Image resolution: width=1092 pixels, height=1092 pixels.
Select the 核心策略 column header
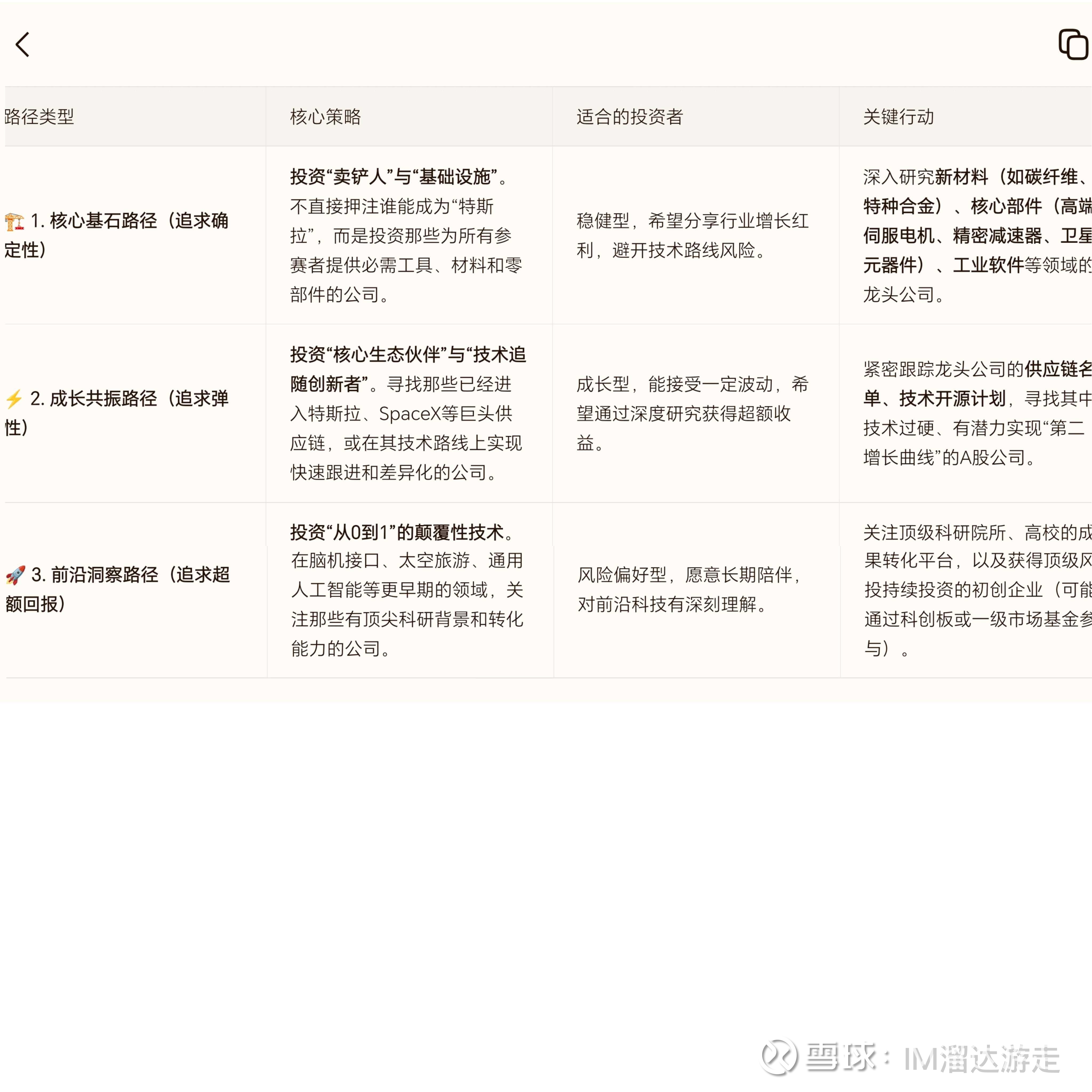pos(326,117)
